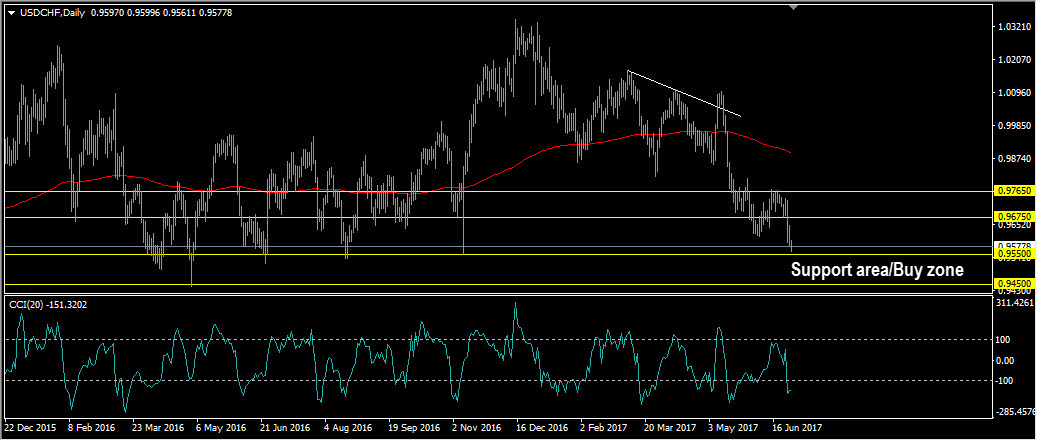Click the CCI 100 level value
This screenshot has height=441, width=1037.
1006,340
